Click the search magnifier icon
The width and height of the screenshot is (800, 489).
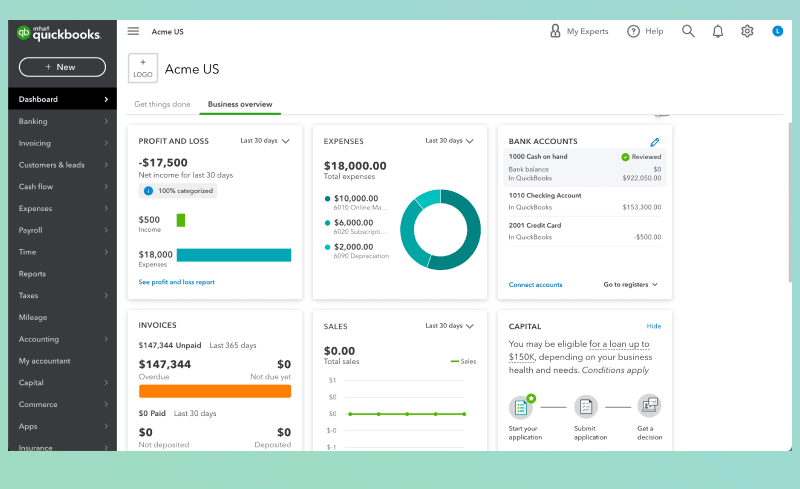point(688,31)
